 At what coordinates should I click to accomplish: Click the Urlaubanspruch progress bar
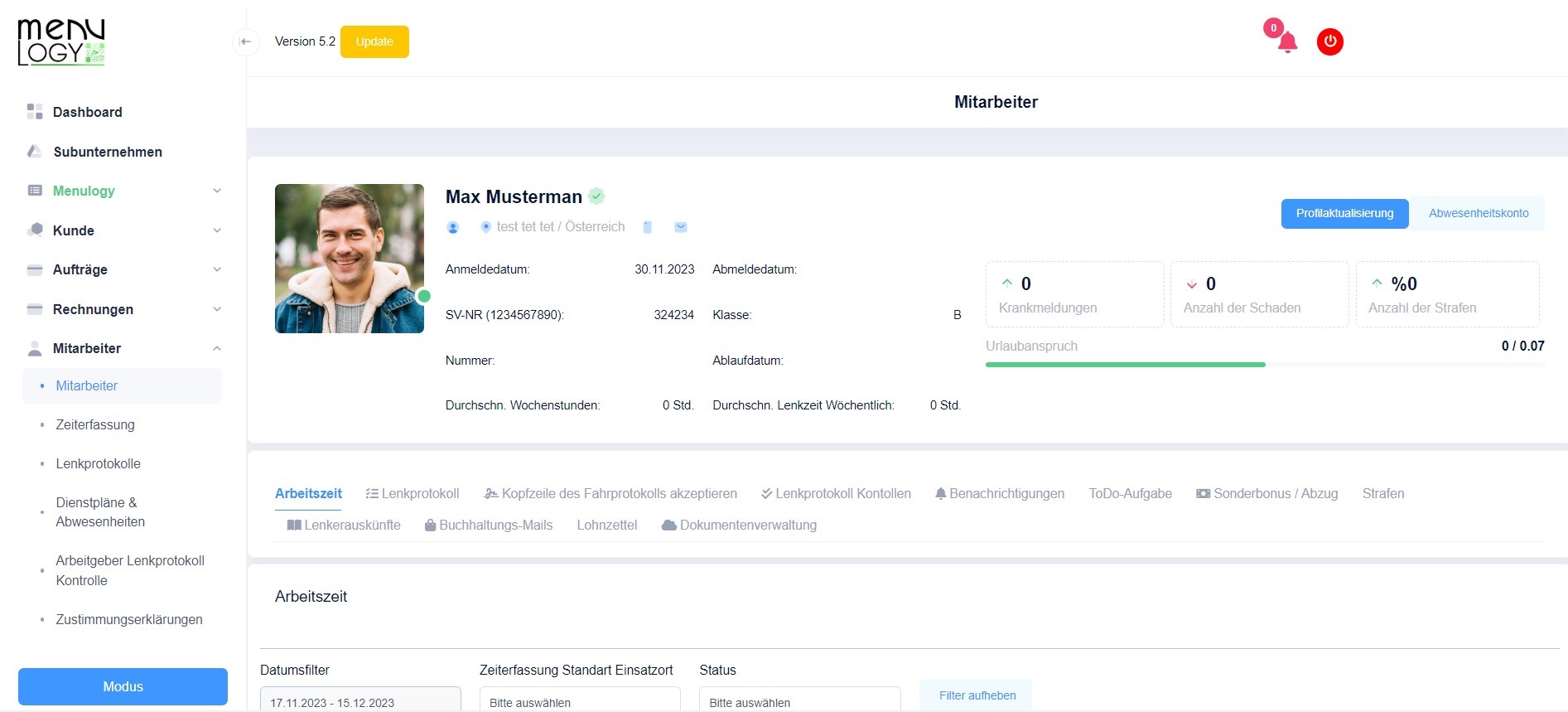[1265, 365]
